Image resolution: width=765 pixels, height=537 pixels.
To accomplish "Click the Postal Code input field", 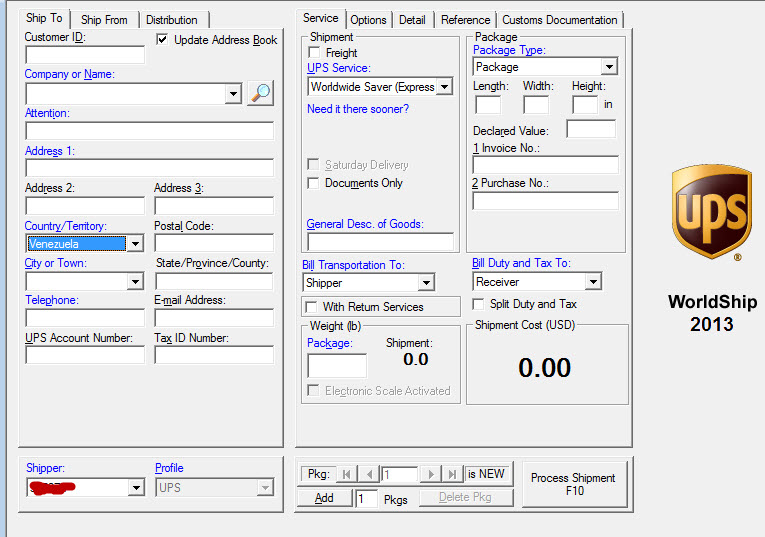I will (213, 243).
